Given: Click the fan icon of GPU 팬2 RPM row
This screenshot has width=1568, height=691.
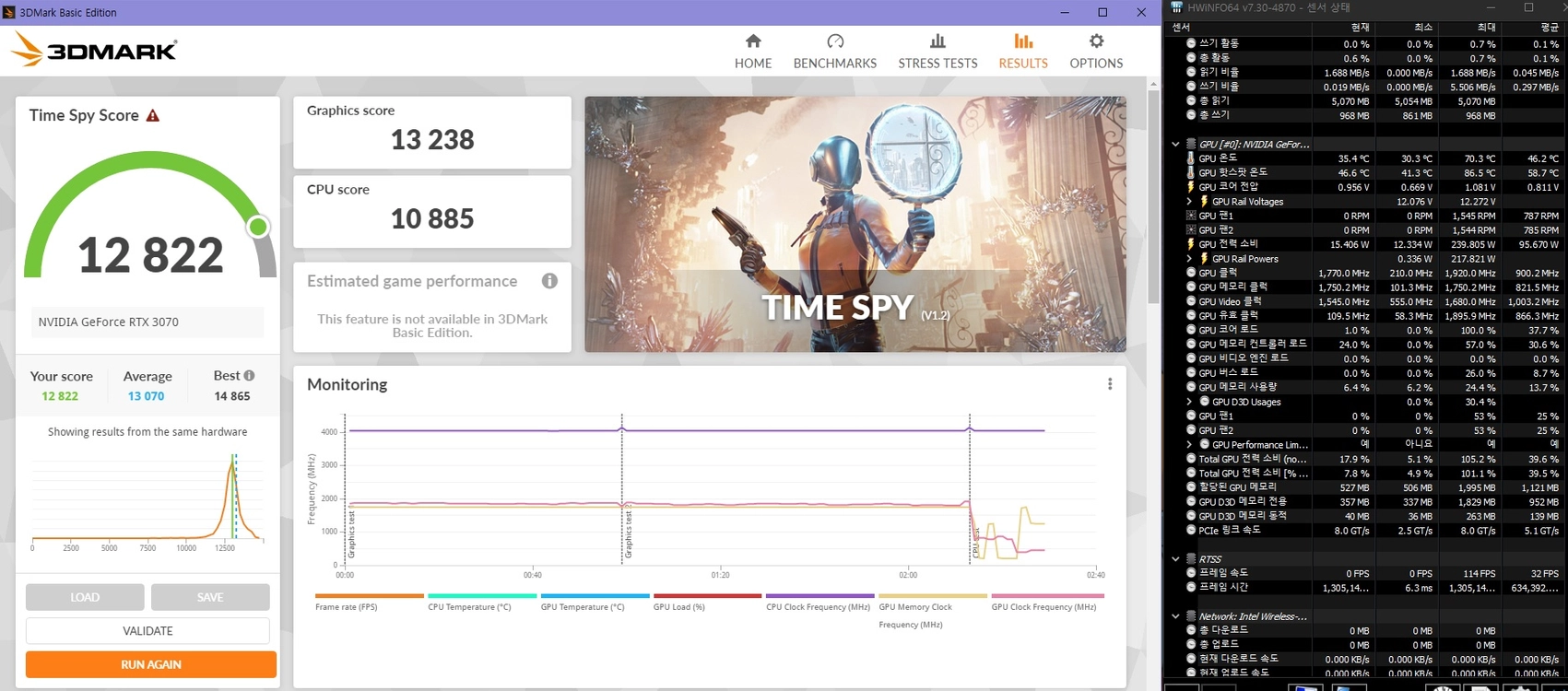Looking at the screenshot, I should pos(1191,230).
